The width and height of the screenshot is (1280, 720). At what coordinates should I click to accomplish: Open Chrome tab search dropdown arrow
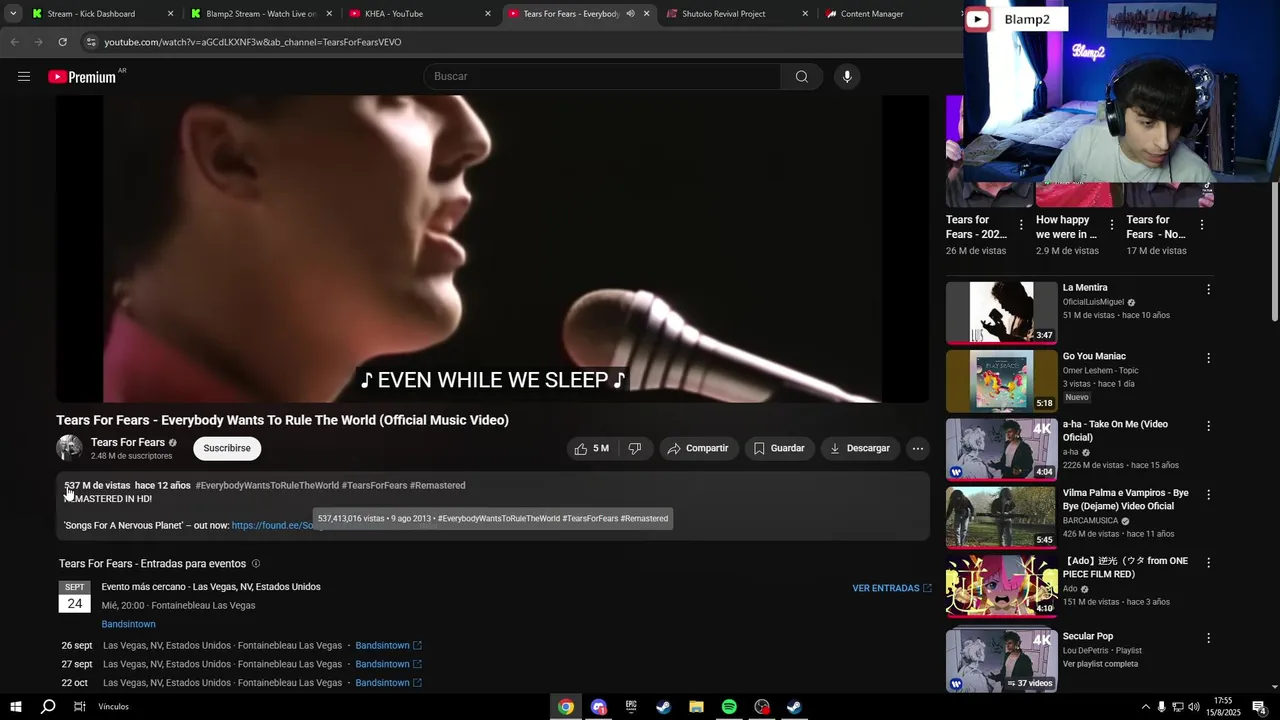(13, 14)
